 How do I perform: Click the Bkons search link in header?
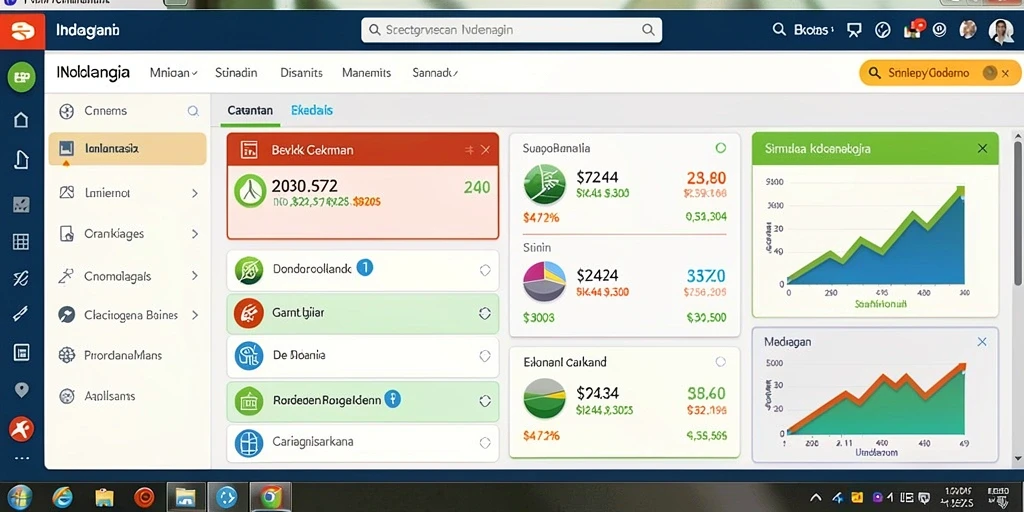coord(803,30)
